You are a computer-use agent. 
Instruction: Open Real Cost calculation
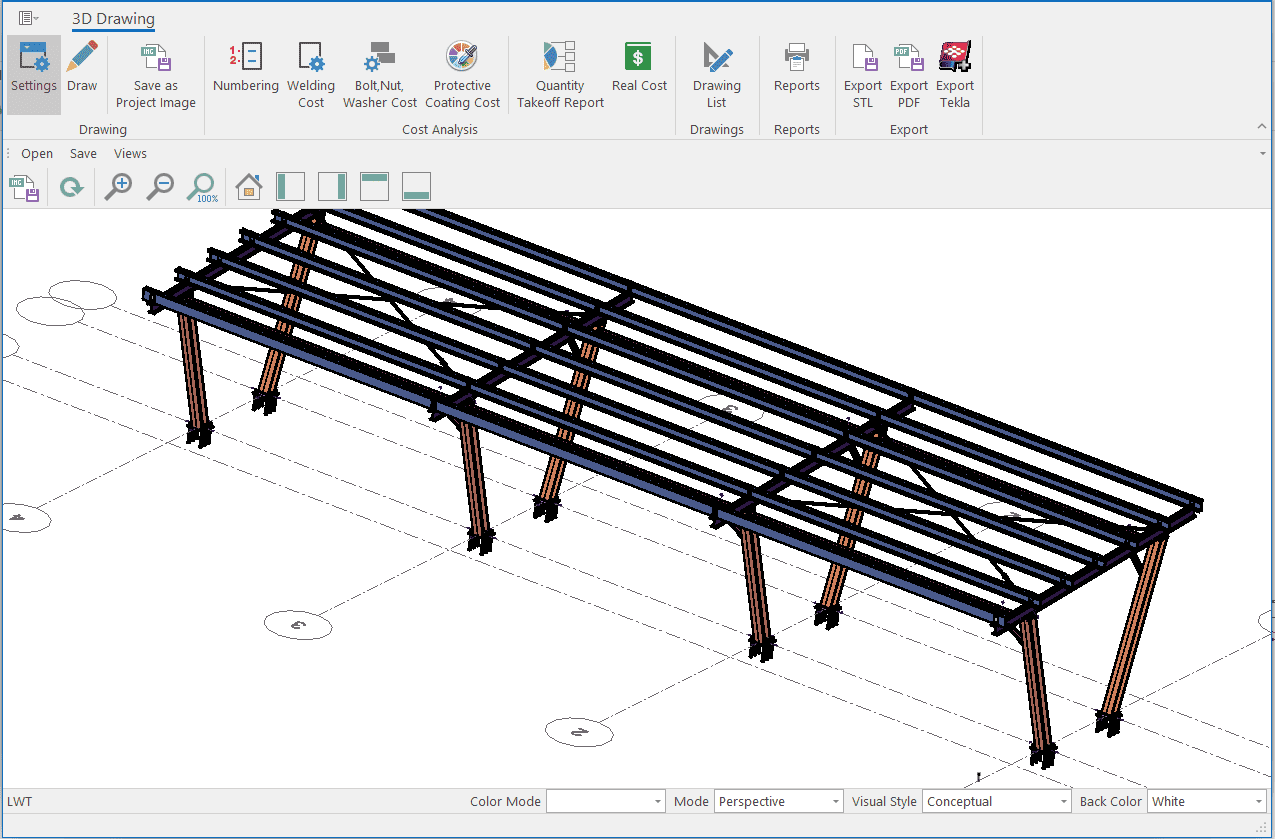point(639,68)
